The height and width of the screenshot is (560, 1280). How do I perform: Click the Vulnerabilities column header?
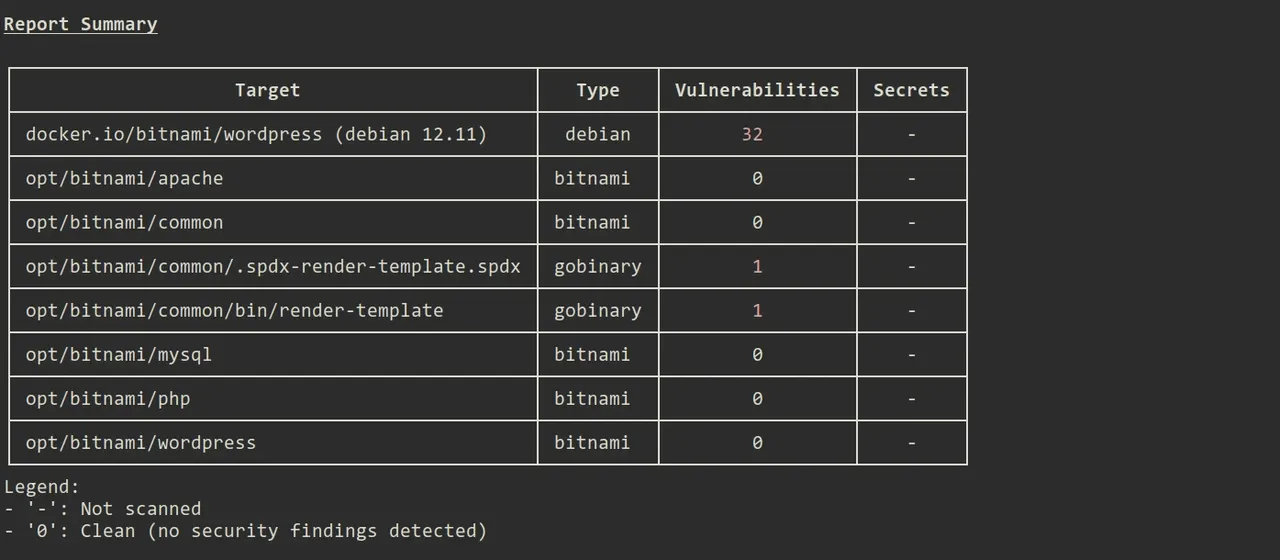coord(757,90)
